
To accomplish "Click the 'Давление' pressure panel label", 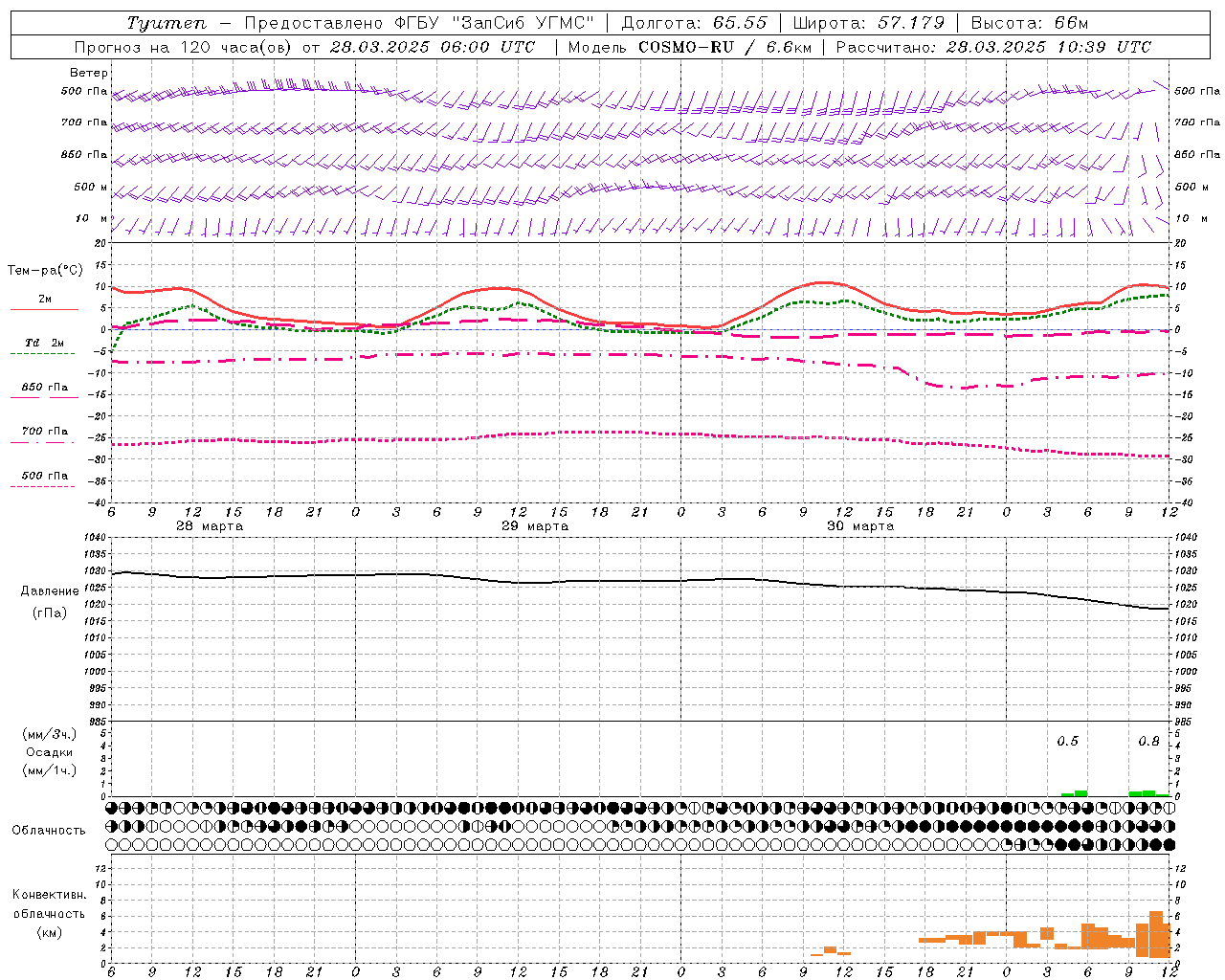I will 50,590.
